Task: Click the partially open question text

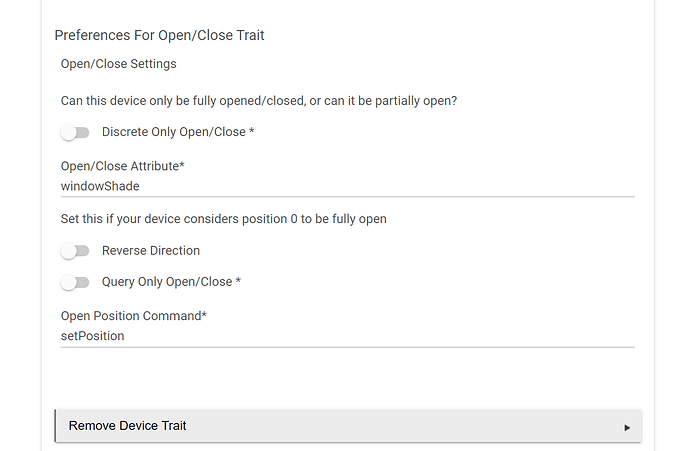Action: [259, 101]
